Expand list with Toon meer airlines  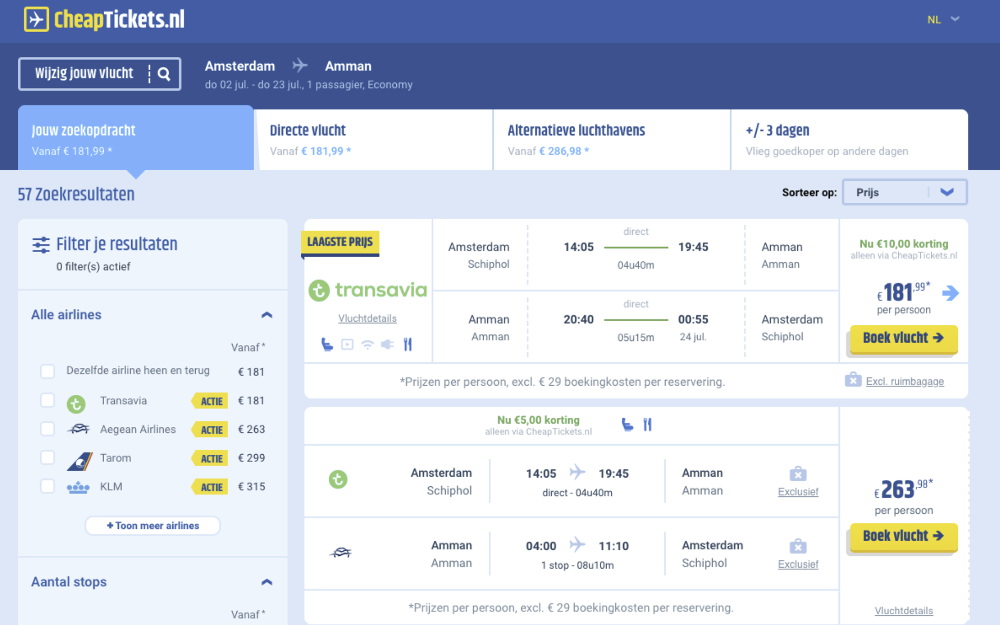click(152, 526)
